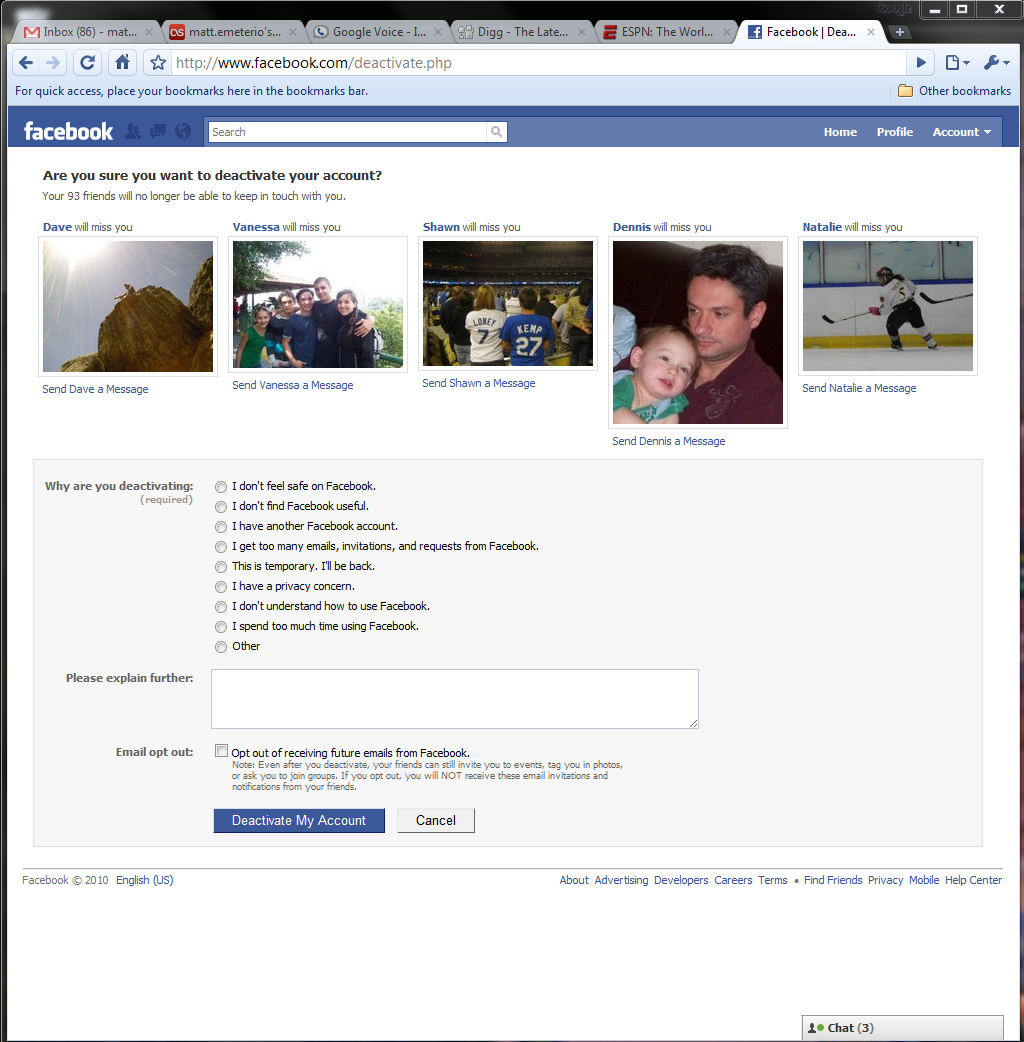Viewport: 1024px width, 1042px height.
Task: Open the page menu icon
Action: pos(957,62)
